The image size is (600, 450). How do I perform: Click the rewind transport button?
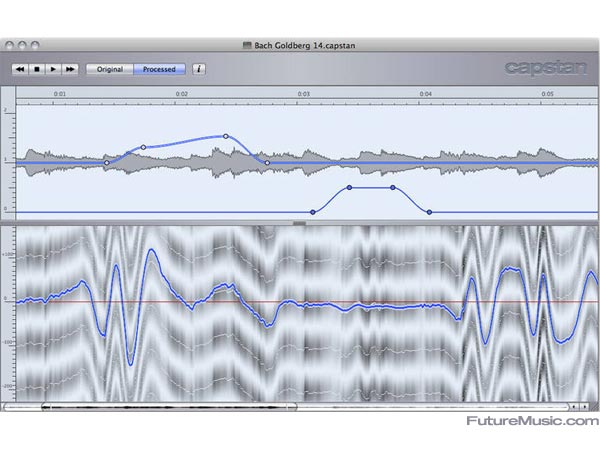click(x=20, y=69)
